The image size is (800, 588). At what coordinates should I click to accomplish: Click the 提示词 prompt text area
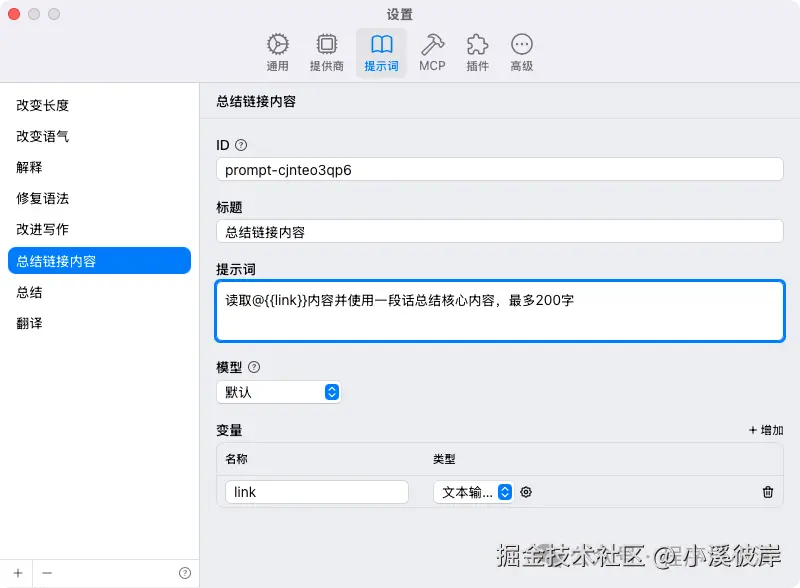pyautogui.click(x=498, y=311)
